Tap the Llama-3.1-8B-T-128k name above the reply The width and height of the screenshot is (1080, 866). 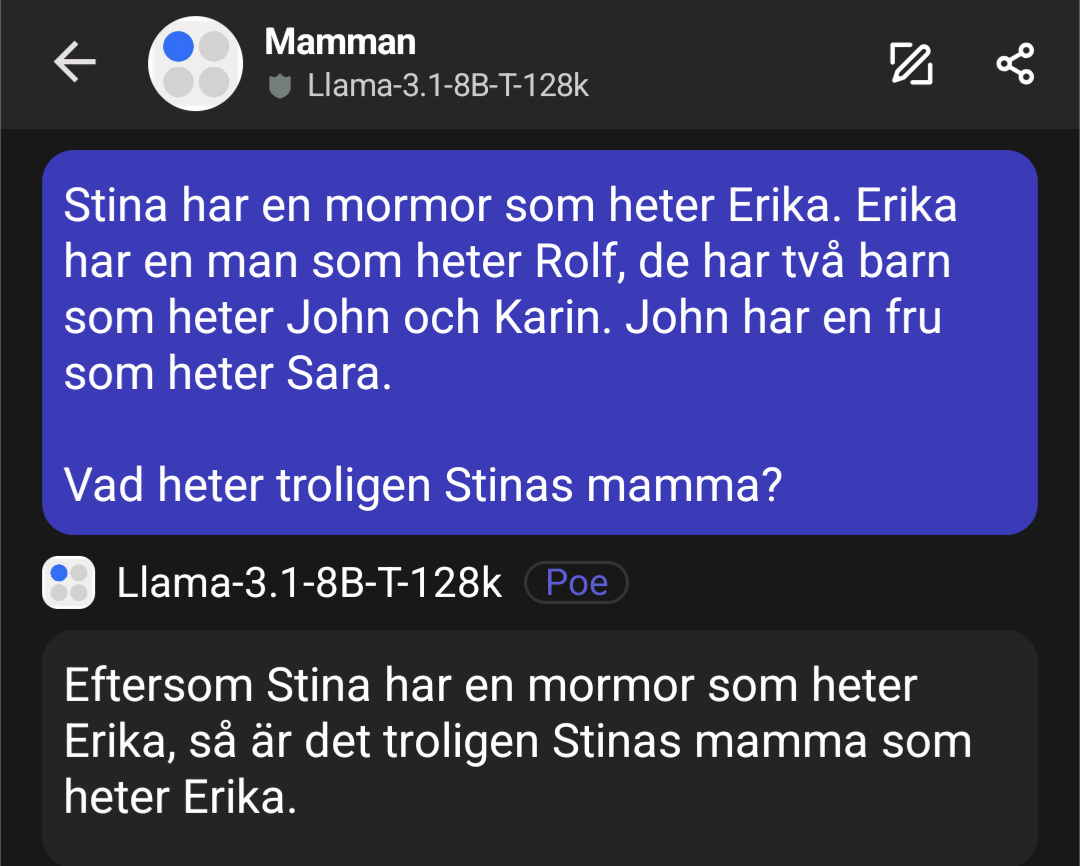coord(309,583)
